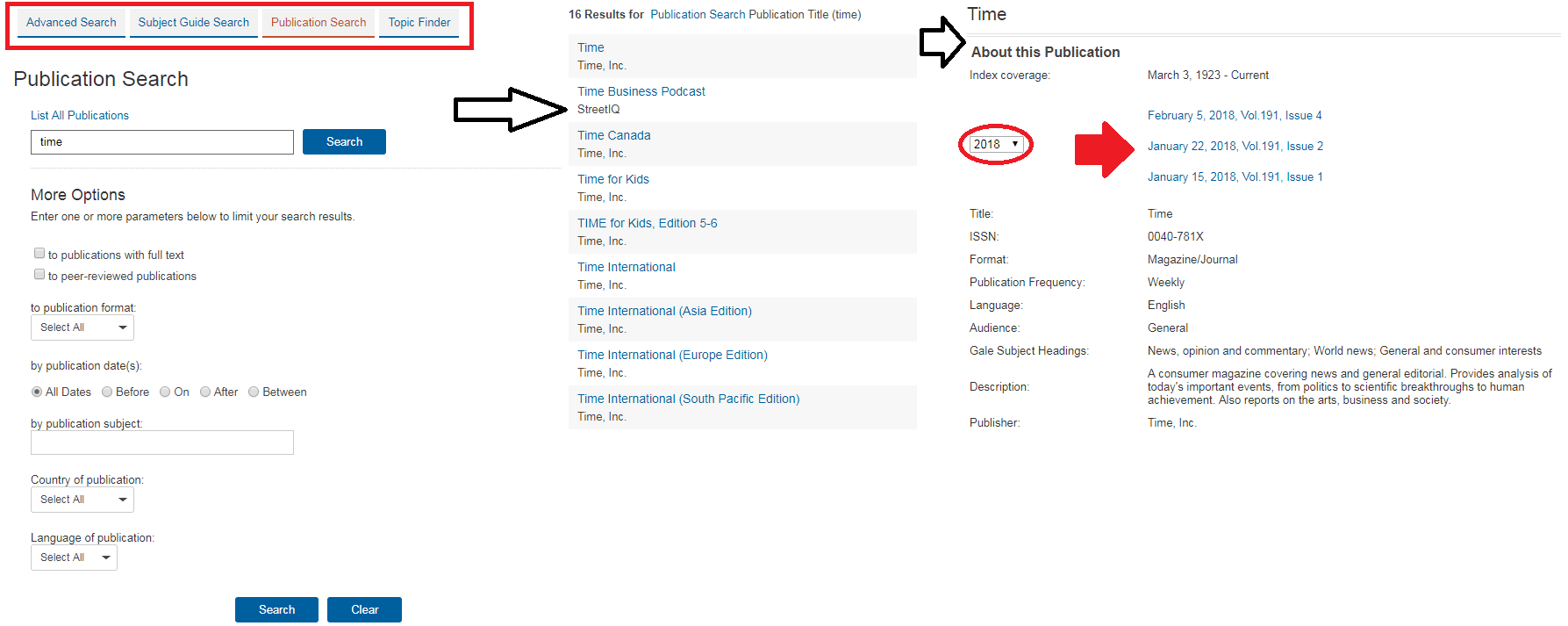The image size is (1568, 626).
Task: Click the publication subject input box
Action: tap(162, 443)
